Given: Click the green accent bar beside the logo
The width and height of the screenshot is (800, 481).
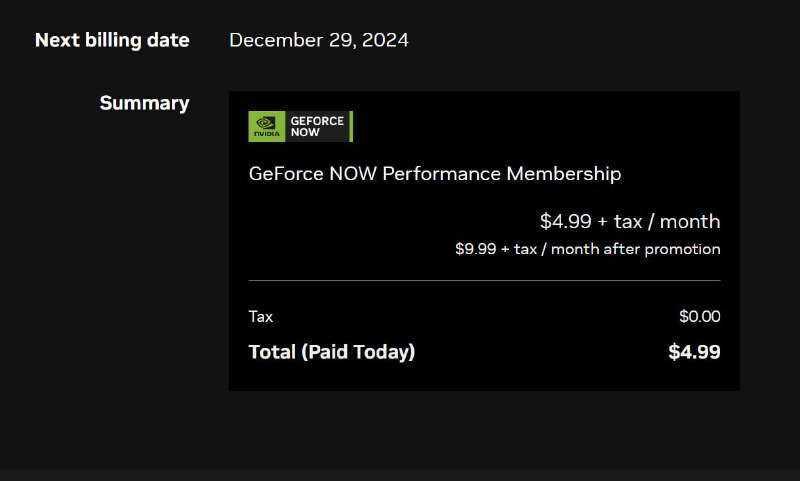Looking at the screenshot, I should pyautogui.click(x=351, y=126).
